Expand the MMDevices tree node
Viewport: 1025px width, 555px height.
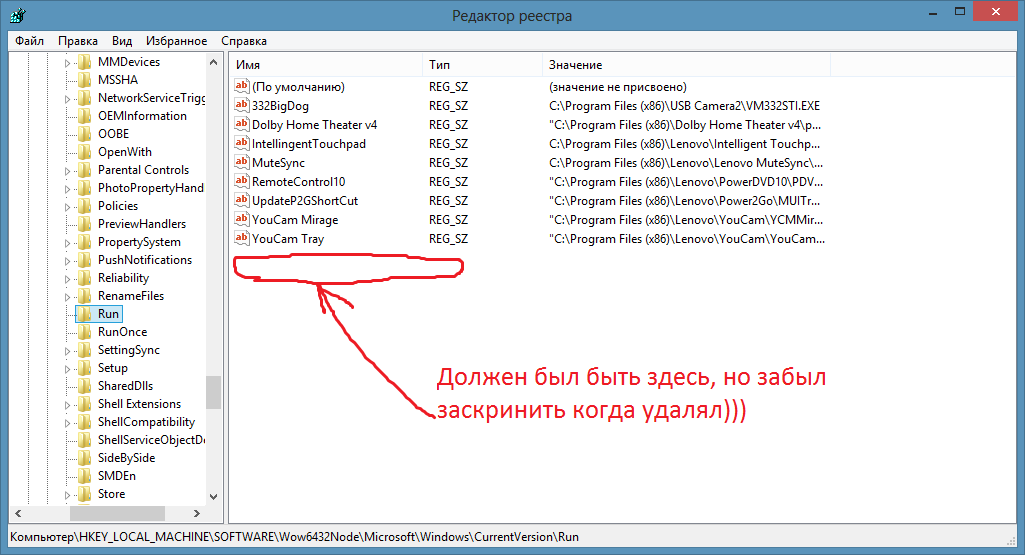(67, 63)
